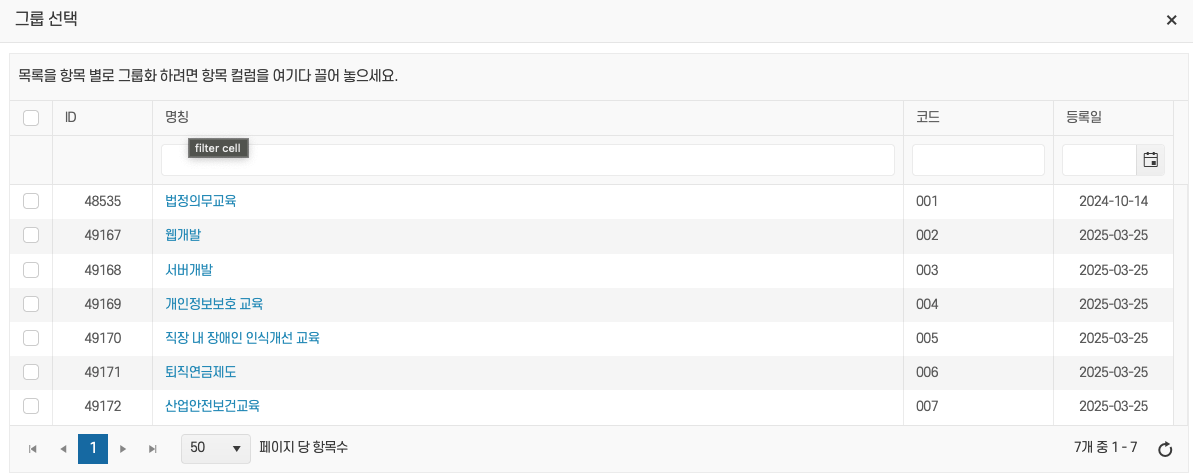Screen dimensions: 1193x476
Task: Check the row for 법정의무교육
Action: 31,201
